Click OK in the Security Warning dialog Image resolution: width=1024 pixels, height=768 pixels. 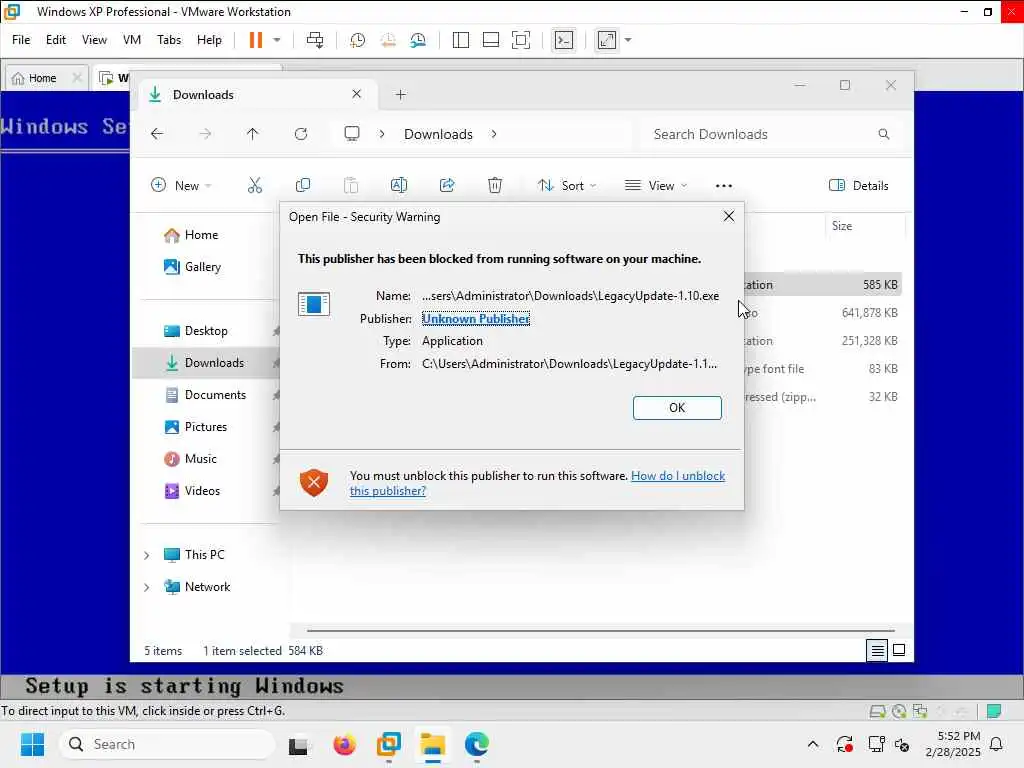(677, 408)
